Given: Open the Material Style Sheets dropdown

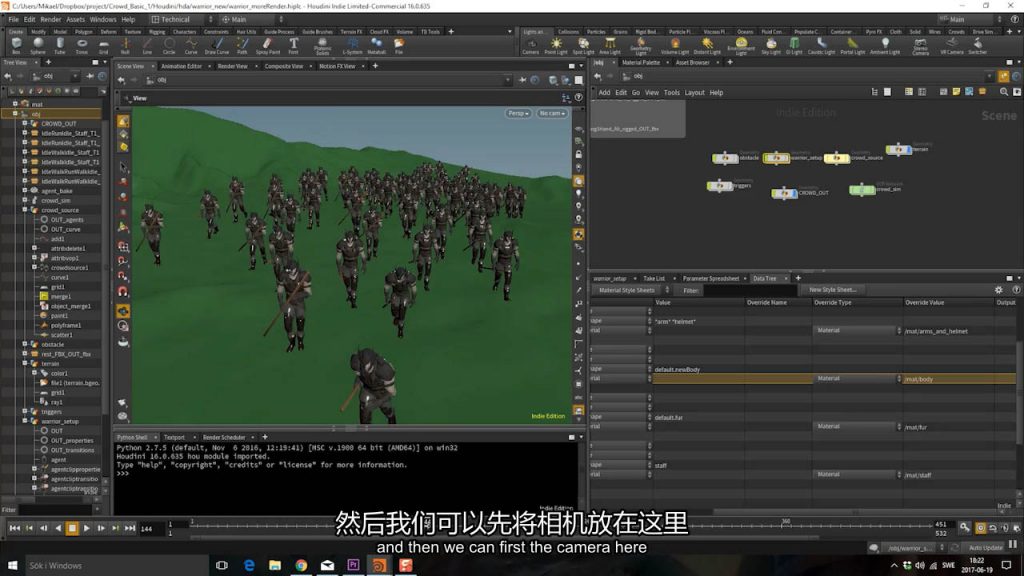Looking at the screenshot, I should 632,290.
